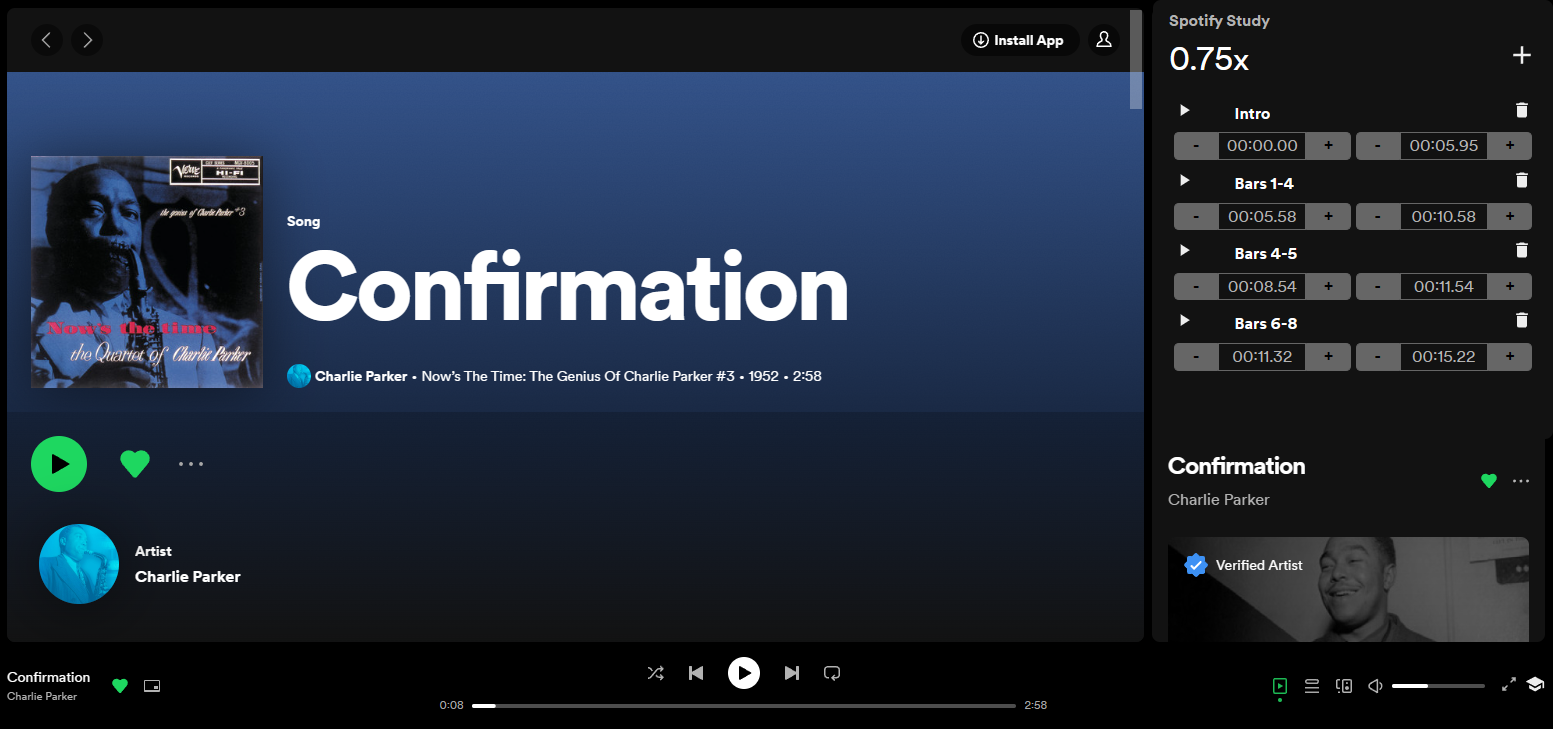Decrease the Bars 6-8 start time

(1196, 356)
